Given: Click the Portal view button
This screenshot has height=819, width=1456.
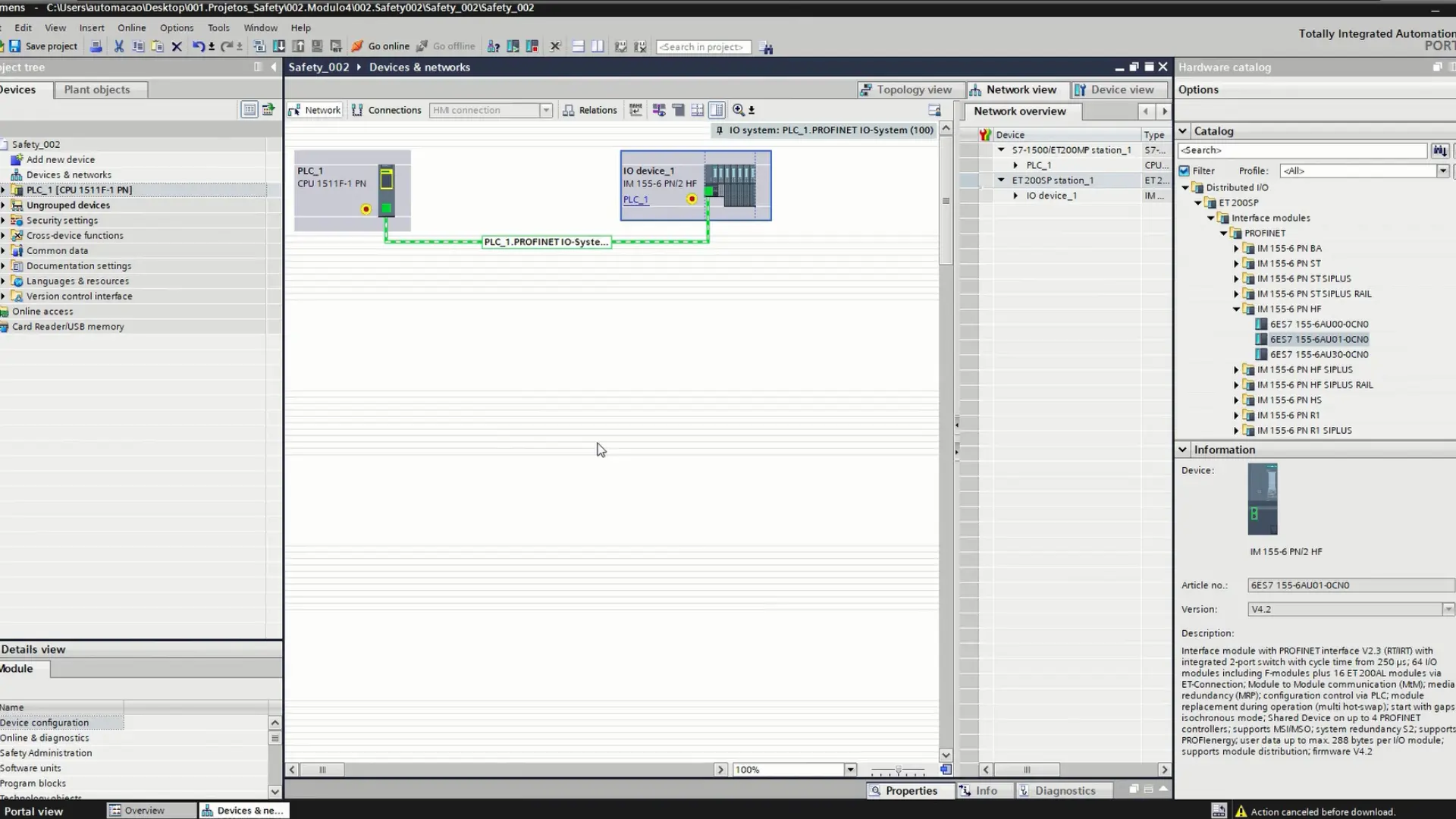Looking at the screenshot, I should [33, 811].
